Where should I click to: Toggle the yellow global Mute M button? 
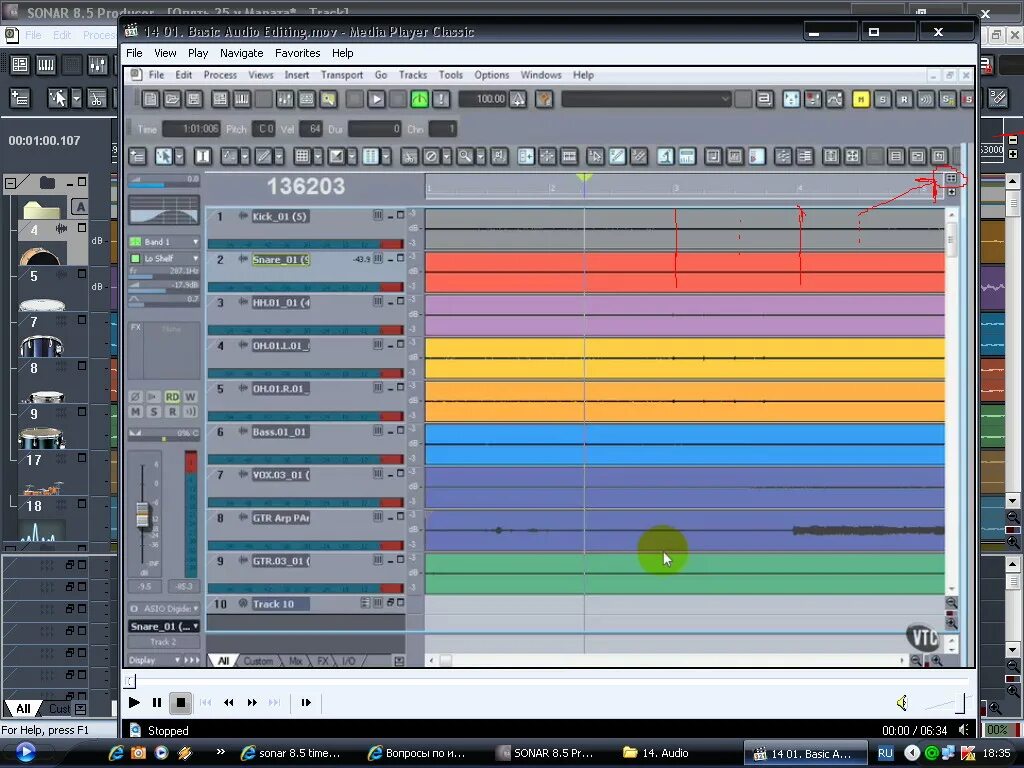coord(861,99)
